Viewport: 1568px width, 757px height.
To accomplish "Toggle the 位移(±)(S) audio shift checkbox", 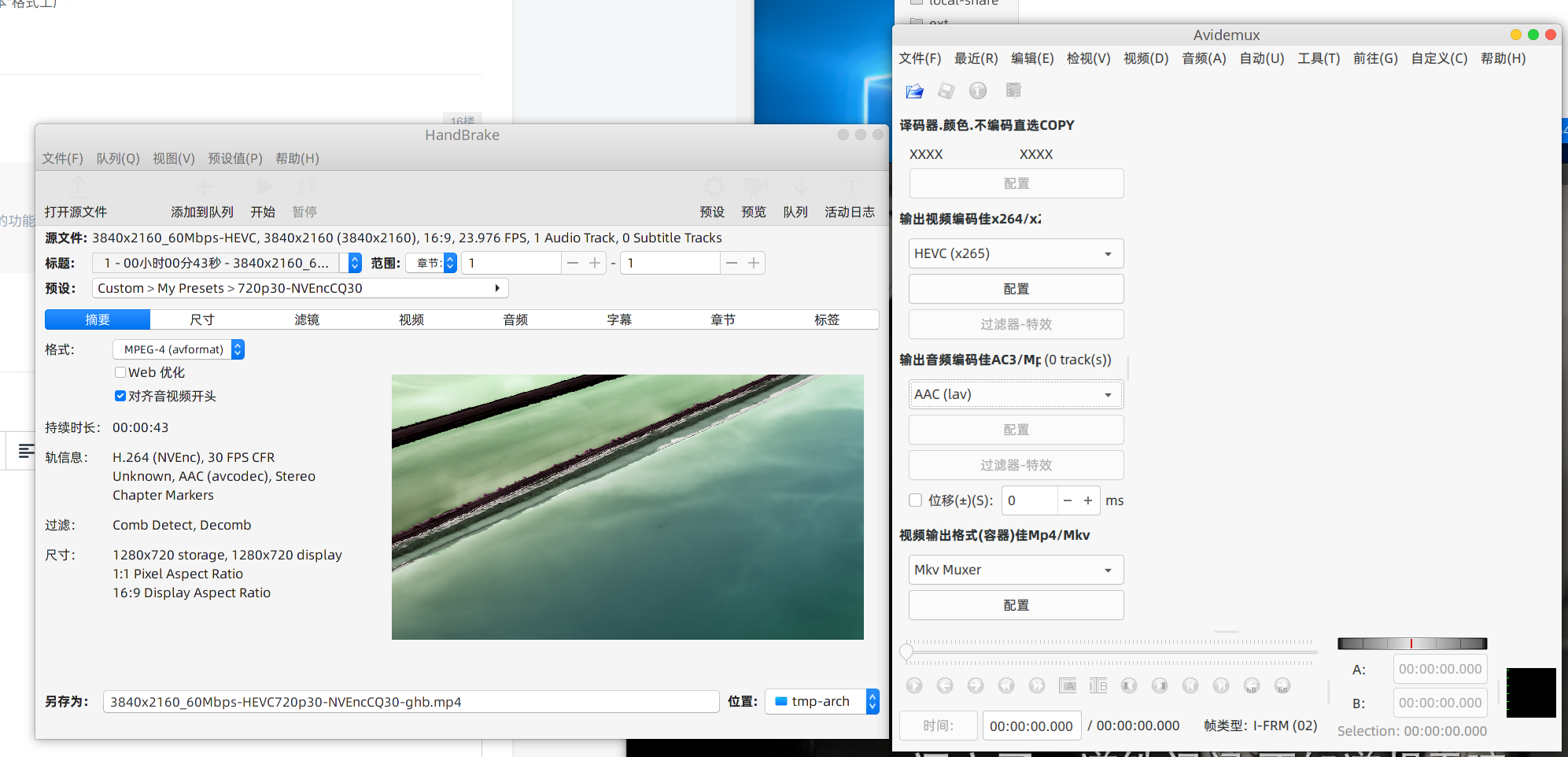I will [x=916, y=500].
